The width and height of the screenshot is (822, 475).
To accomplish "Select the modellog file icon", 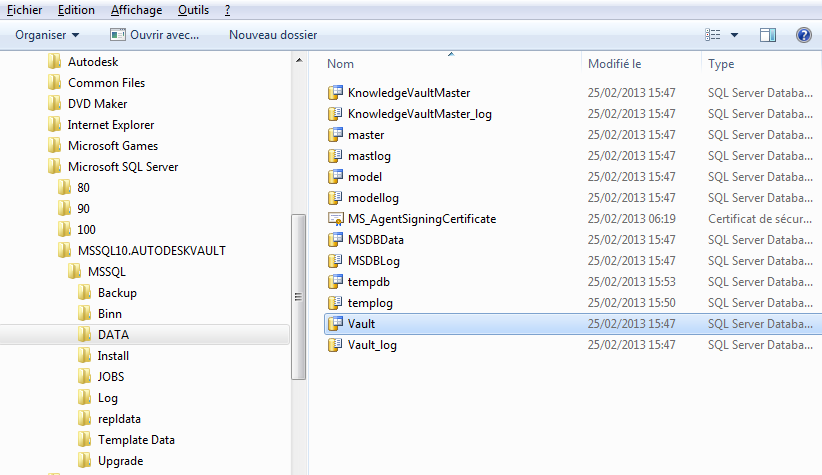I will pyautogui.click(x=336, y=198).
